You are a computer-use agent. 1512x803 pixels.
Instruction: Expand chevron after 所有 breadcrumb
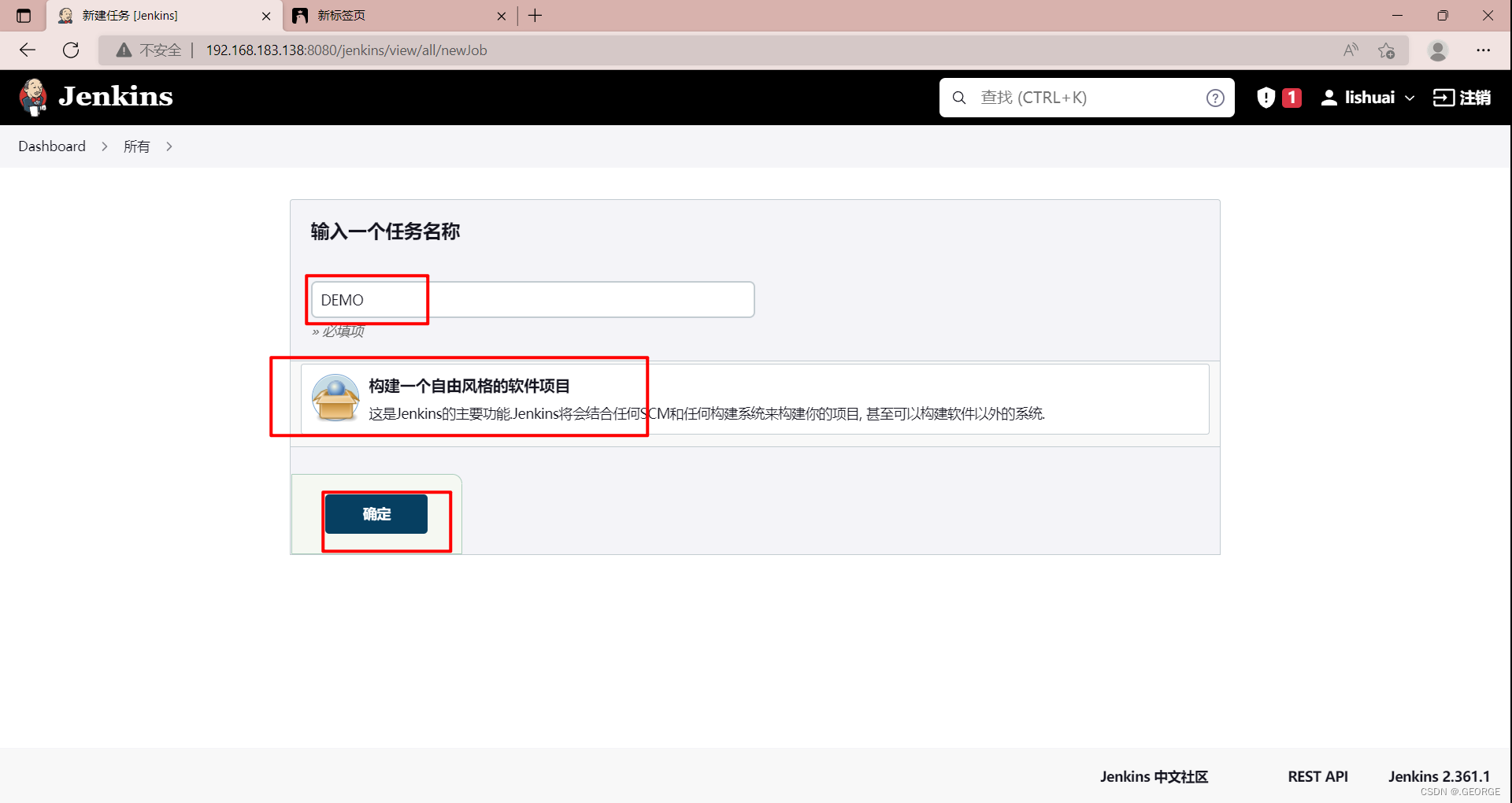169,146
